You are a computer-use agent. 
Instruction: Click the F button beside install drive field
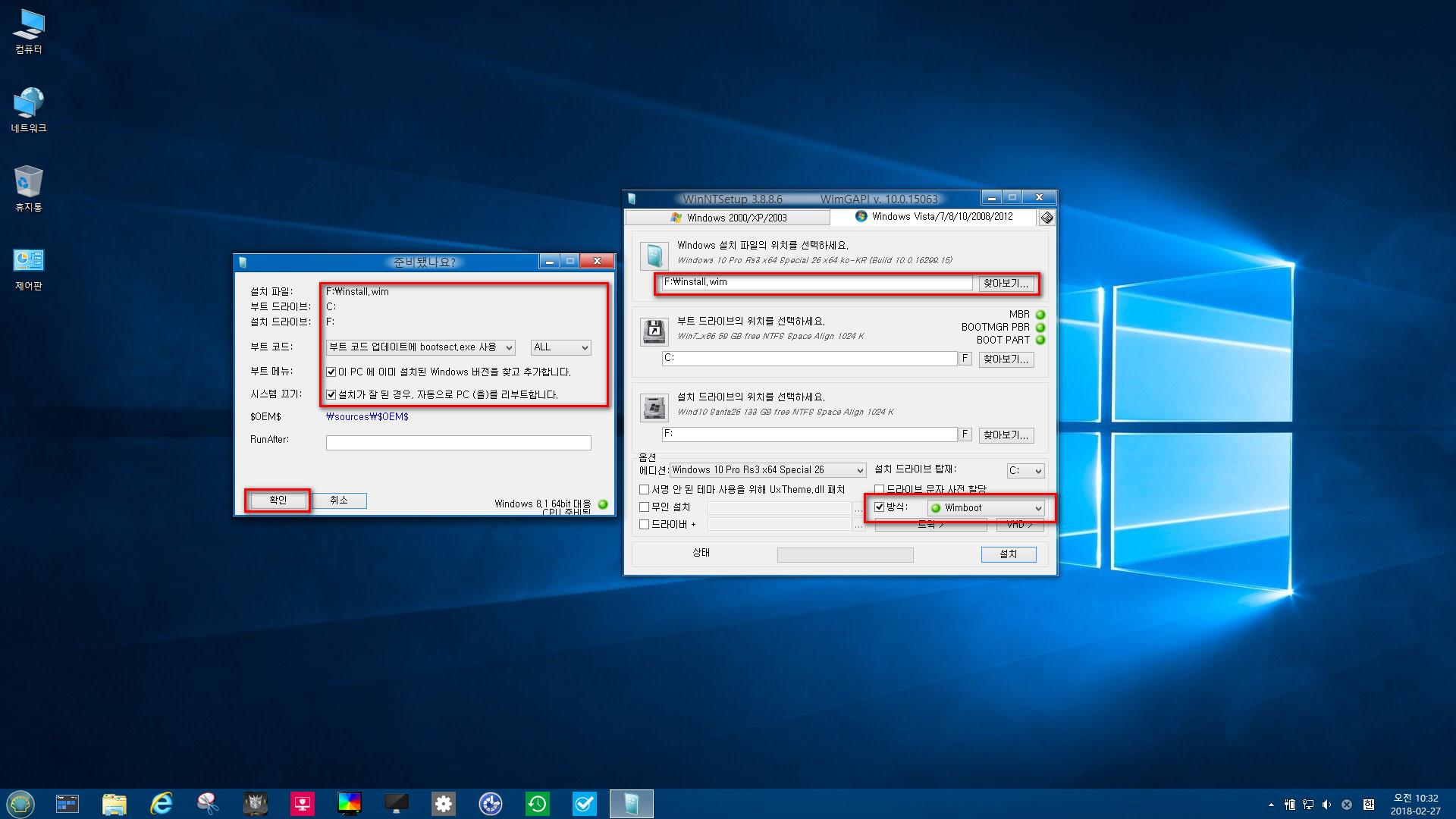965,435
